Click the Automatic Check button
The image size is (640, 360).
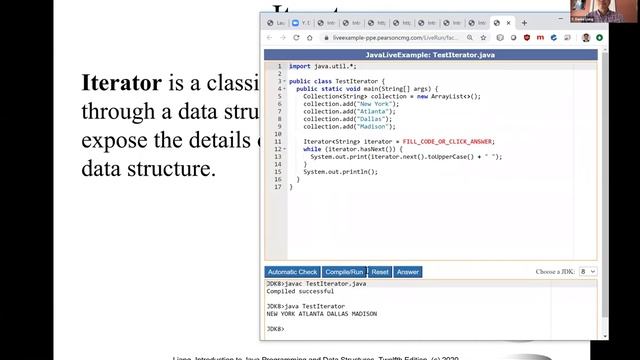[292, 272]
